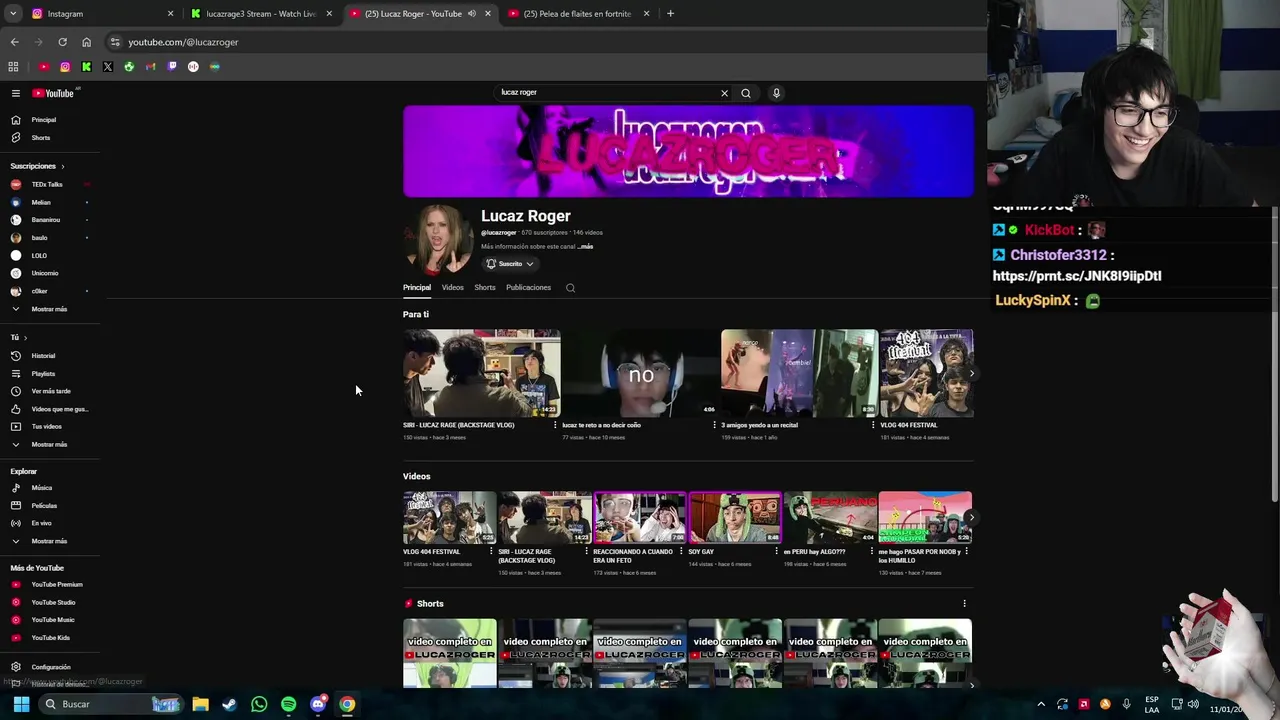The width and height of the screenshot is (1280, 720).
Task: Open the tab search dropdown arrow
Action: [15, 14]
